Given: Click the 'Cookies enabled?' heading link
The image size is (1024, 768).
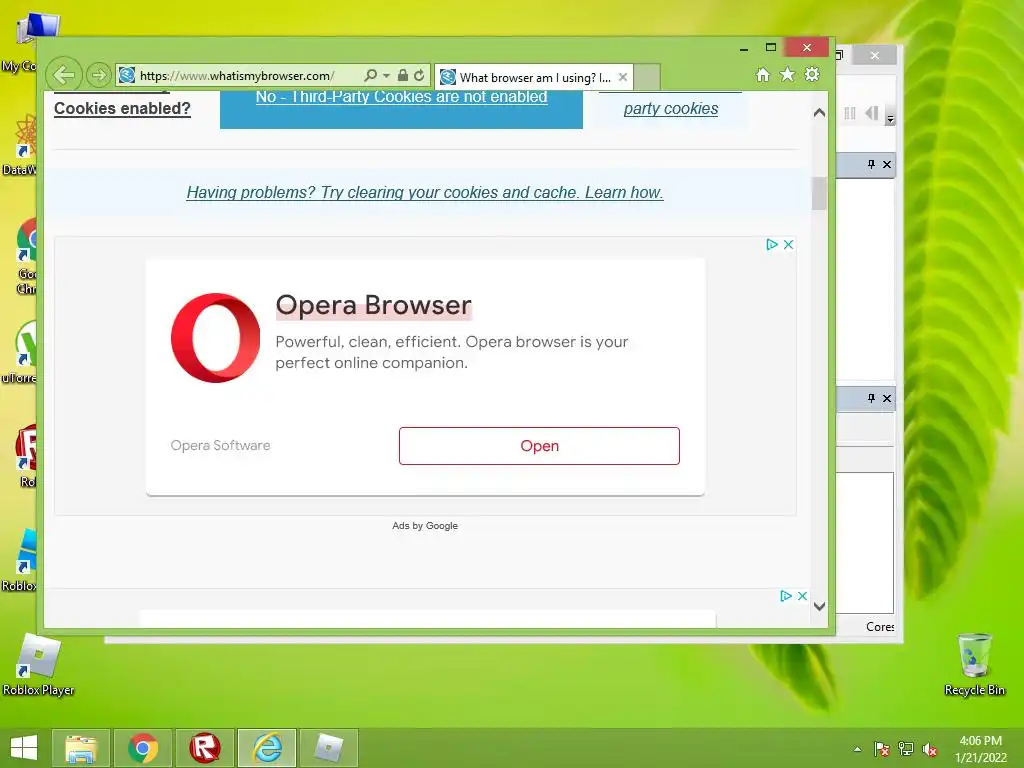Looking at the screenshot, I should (x=122, y=108).
